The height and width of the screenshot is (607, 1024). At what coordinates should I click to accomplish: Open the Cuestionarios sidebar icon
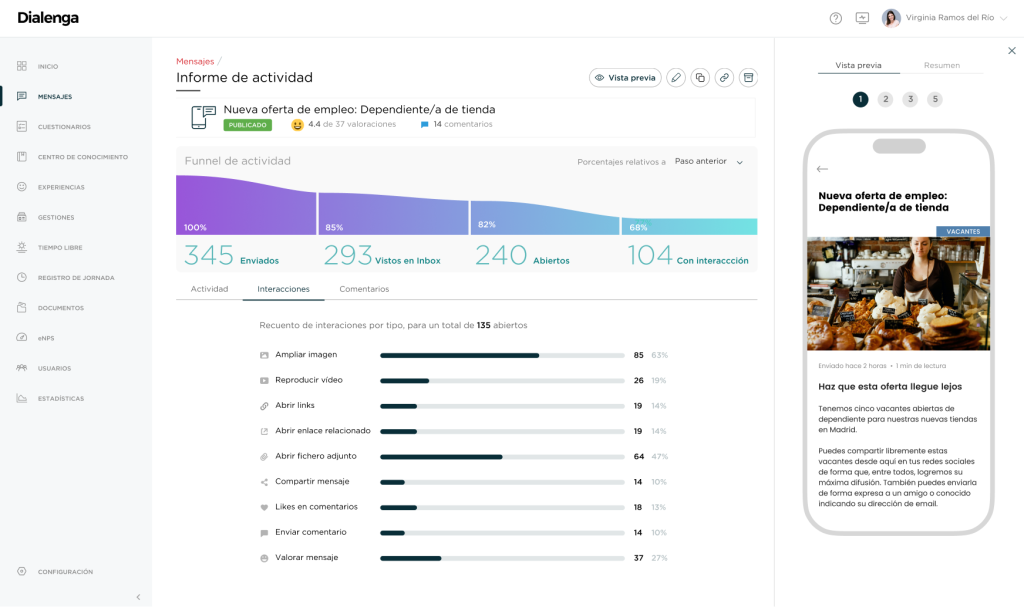pos(22,126)
